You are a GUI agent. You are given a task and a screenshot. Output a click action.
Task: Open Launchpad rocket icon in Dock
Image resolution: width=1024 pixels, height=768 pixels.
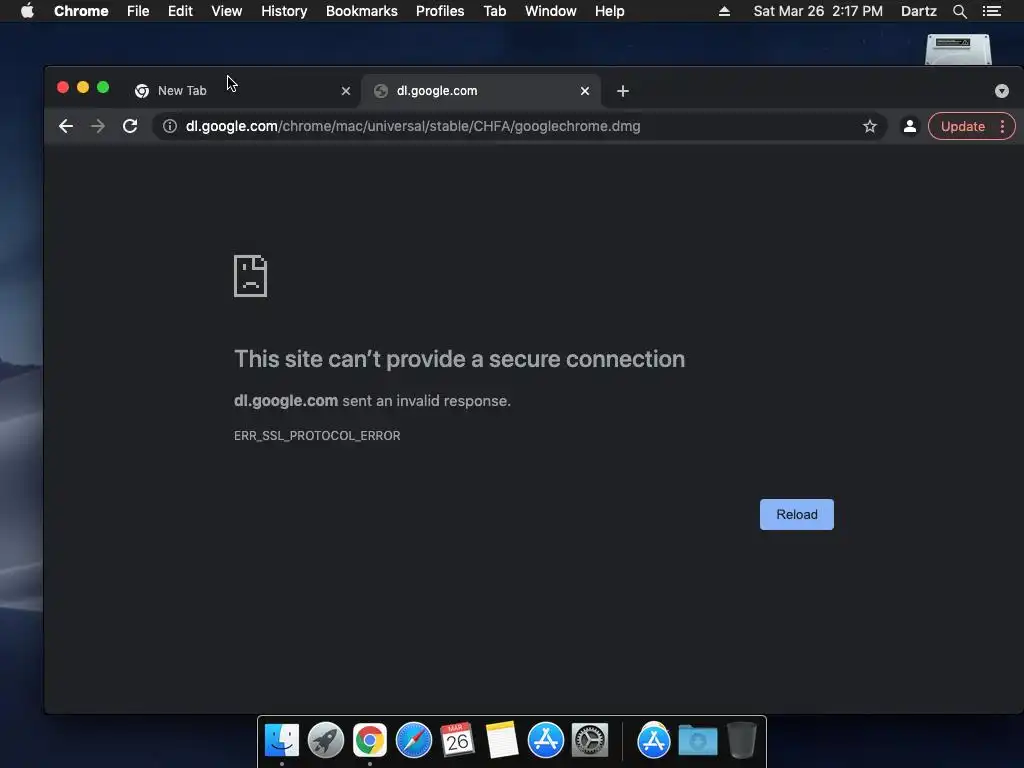(325, 740)
